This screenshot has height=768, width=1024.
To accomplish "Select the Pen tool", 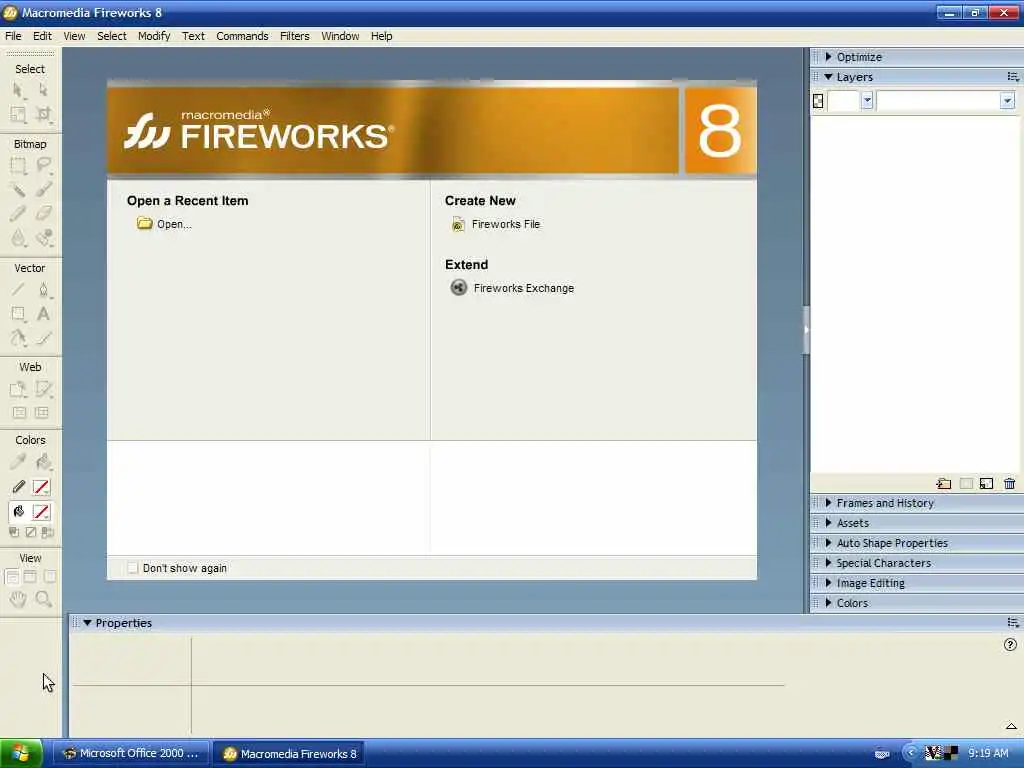I will pos(43,289).
